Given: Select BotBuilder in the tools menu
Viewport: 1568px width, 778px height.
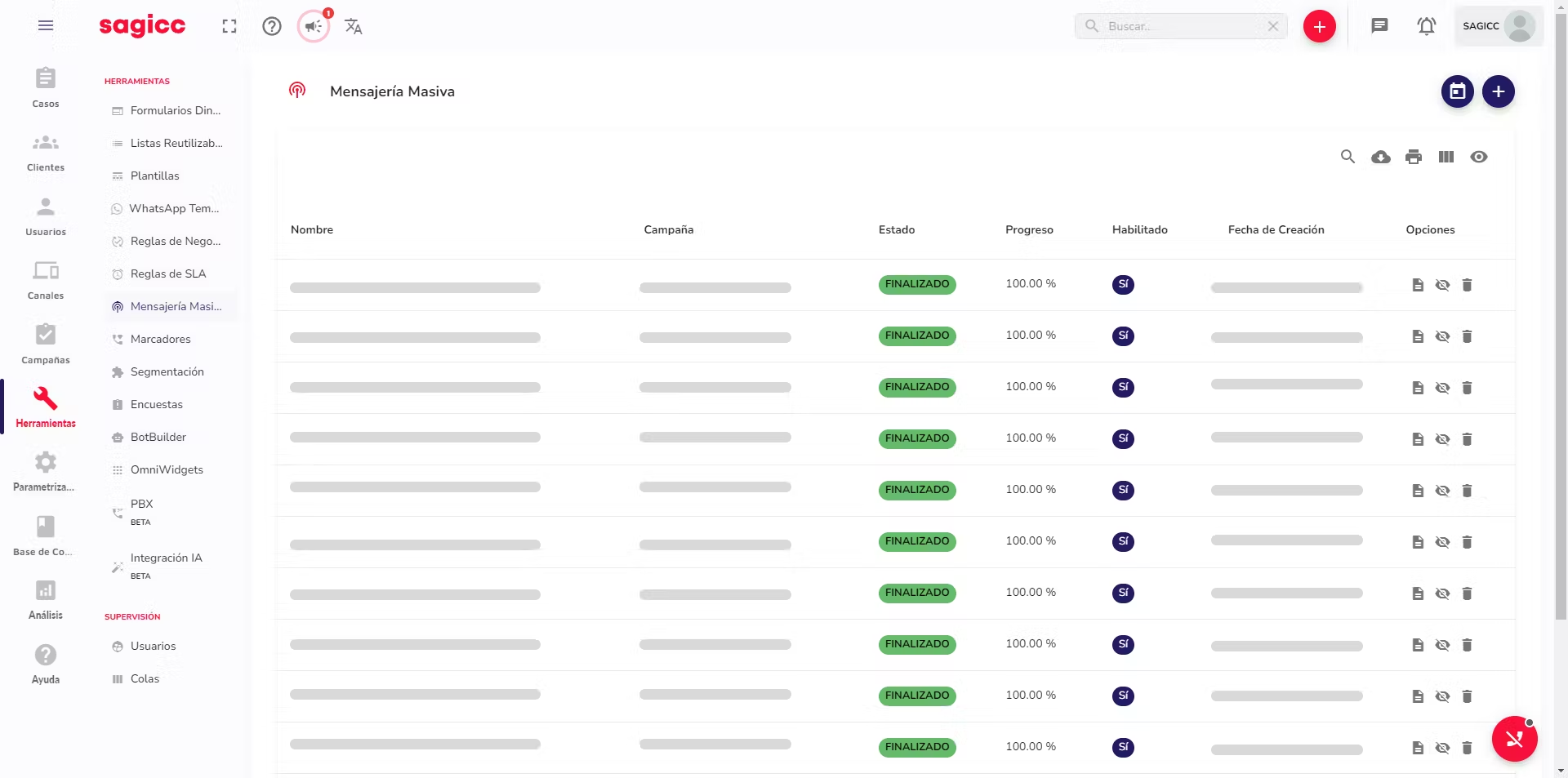Looking at the screenshot, I should (158, 437).
